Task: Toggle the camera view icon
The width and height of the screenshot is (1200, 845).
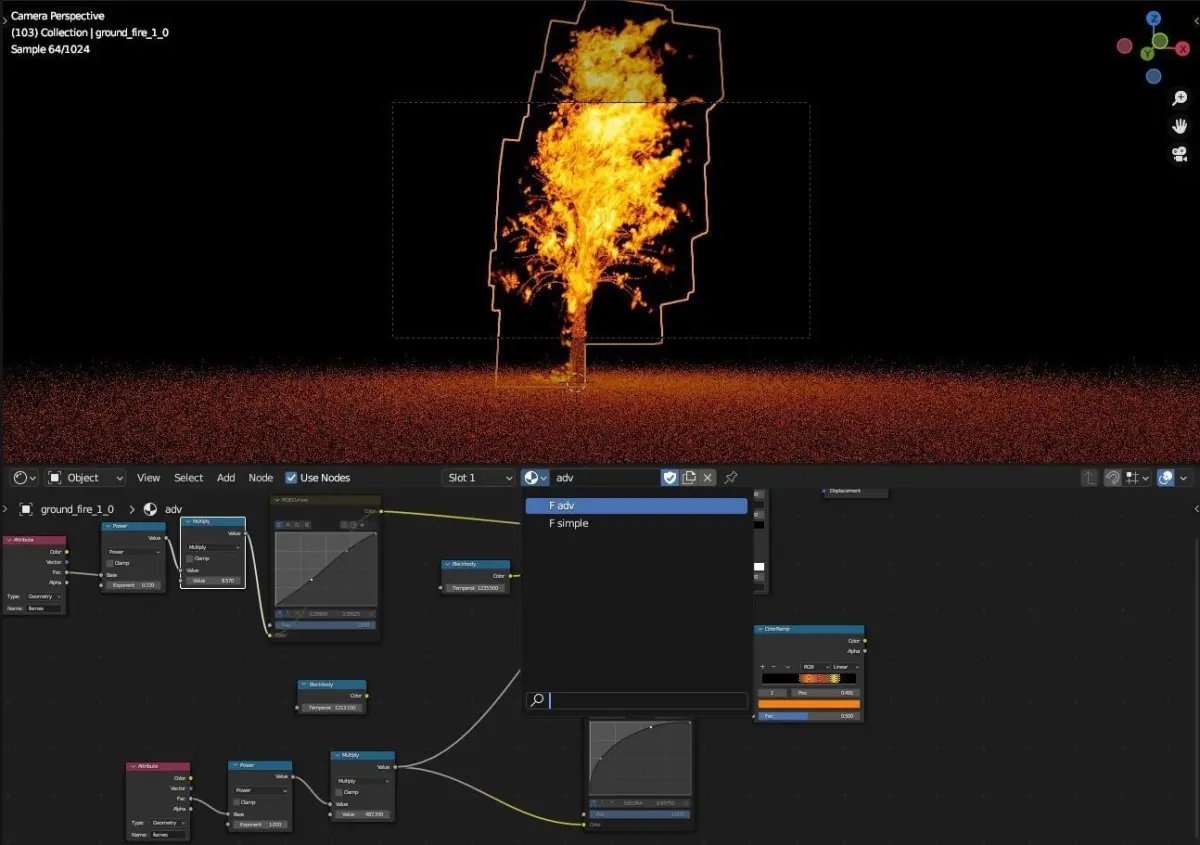Action: coord(1179,154)
